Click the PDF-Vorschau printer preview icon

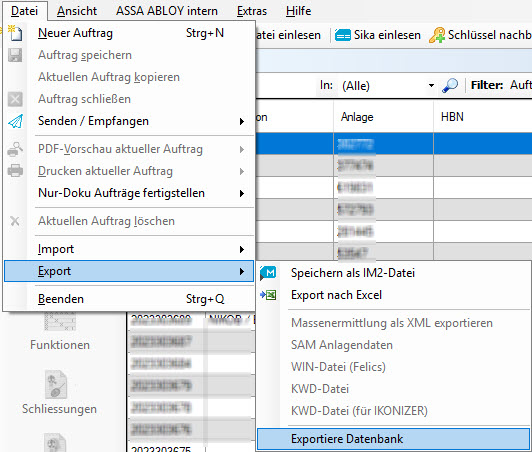[15, 149]
